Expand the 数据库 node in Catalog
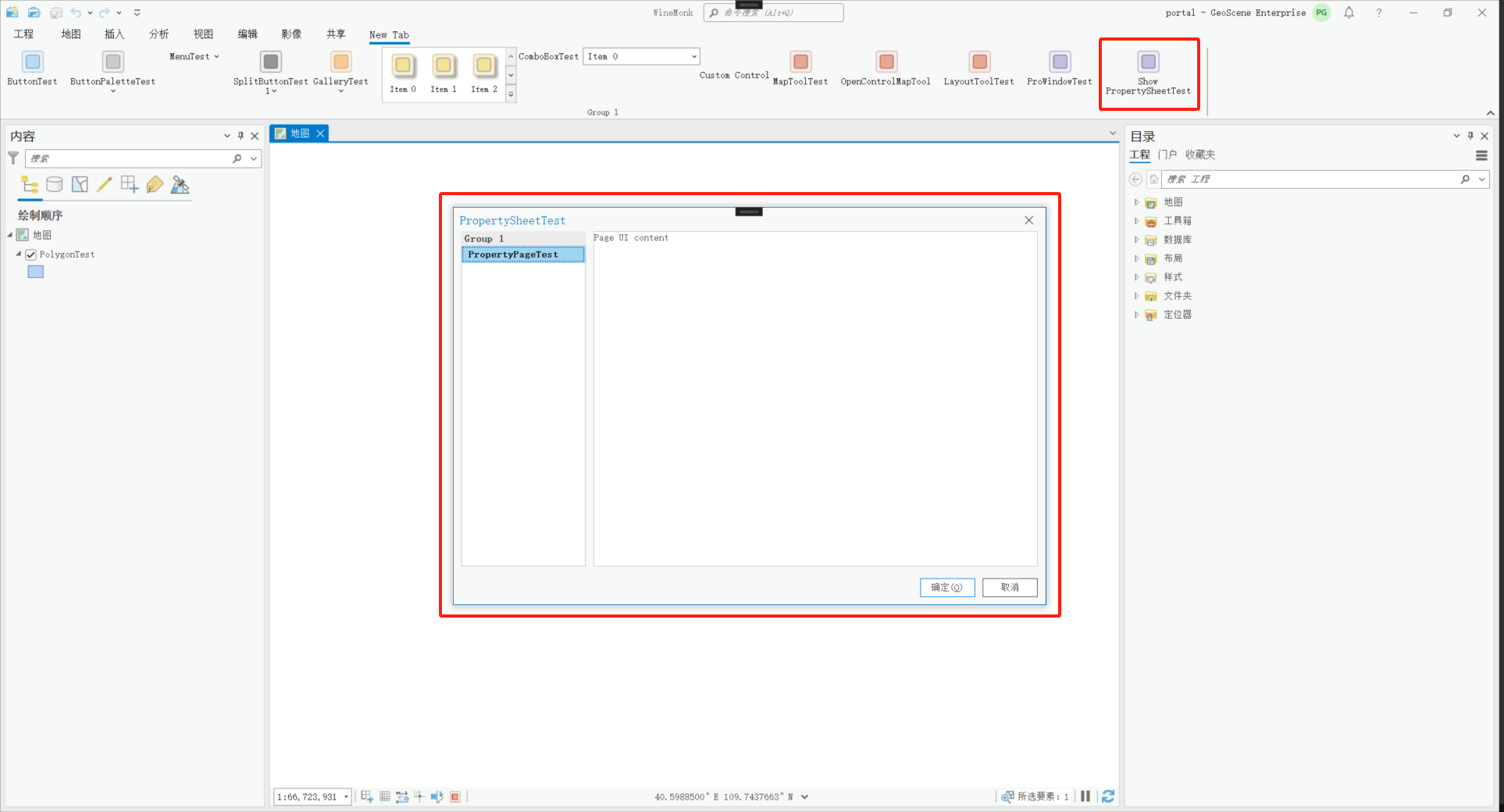 (x=1136, y=240)
